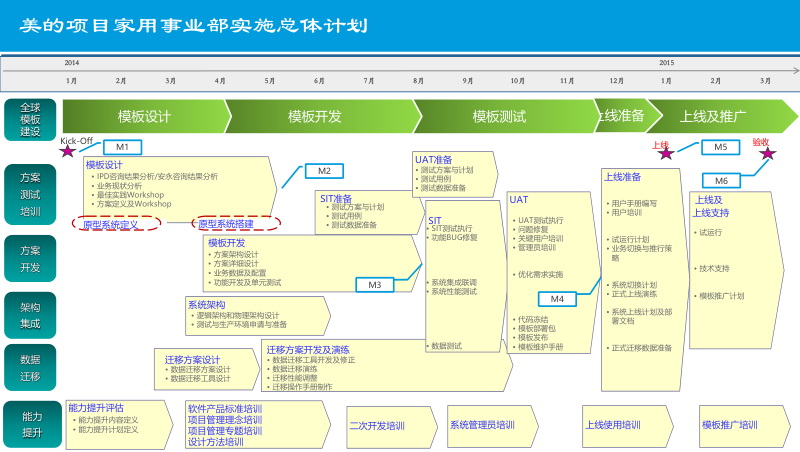800x452 pixels.
Task: Select the 数据迁移 row label
Action: pos(30,367)
